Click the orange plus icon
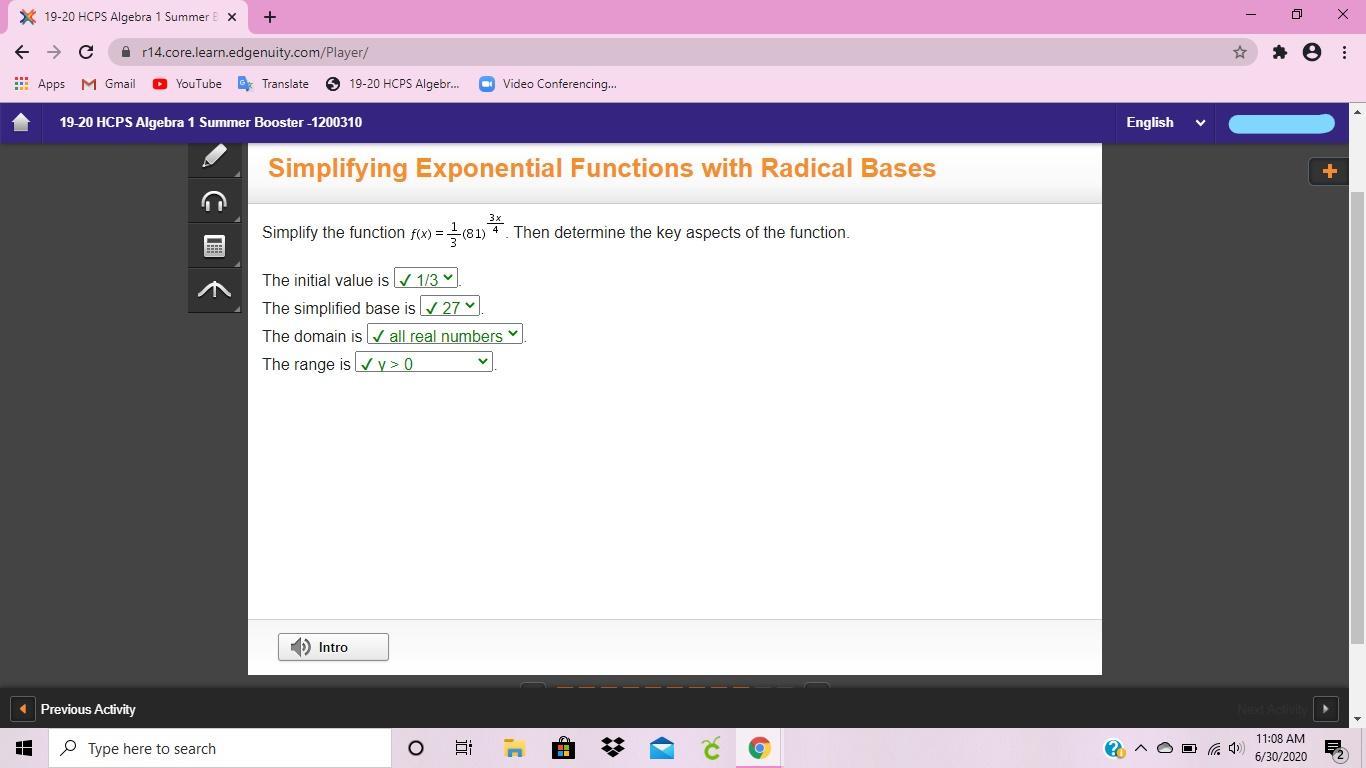 tap(1329, 171)
